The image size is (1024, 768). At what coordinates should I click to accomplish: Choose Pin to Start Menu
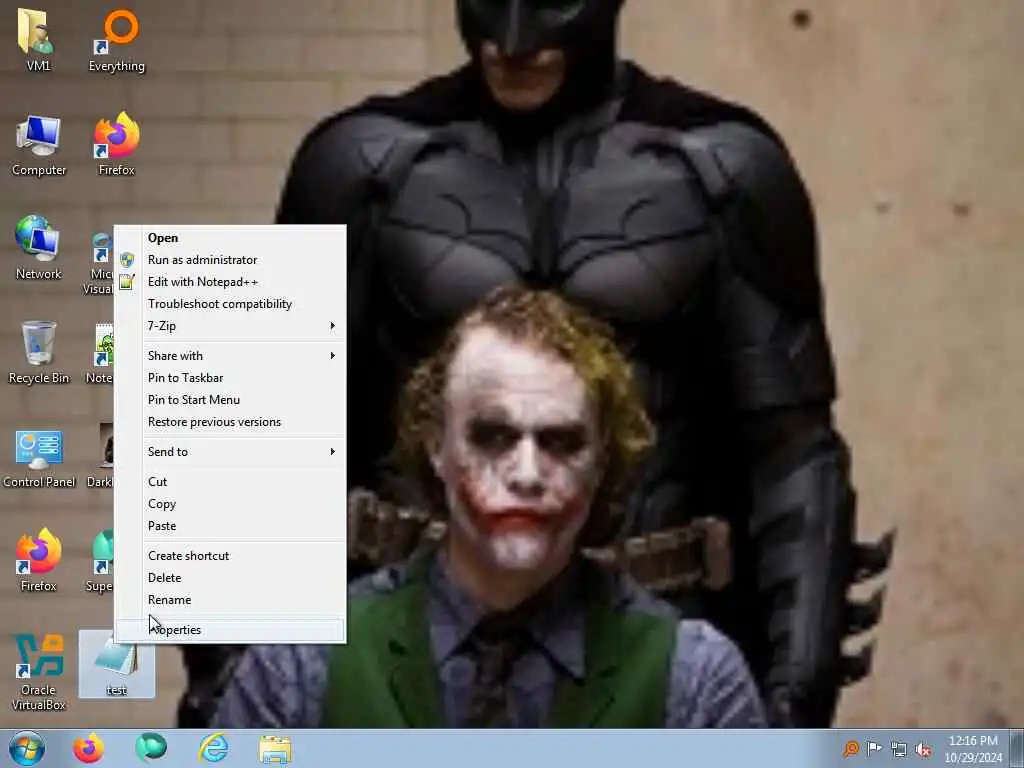click(x=231, y=400)
